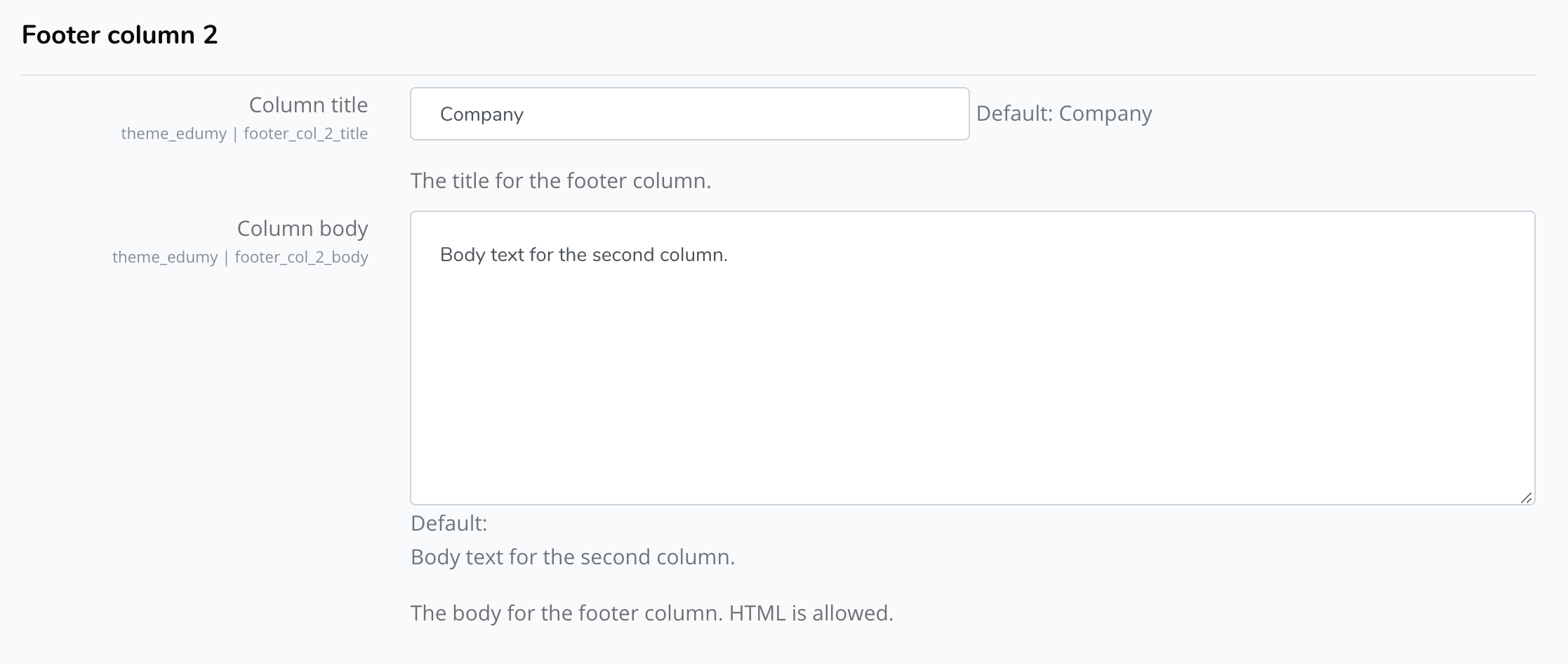
Task: Select the 'Footer column 2' heading
Action: tap(120, 35)
